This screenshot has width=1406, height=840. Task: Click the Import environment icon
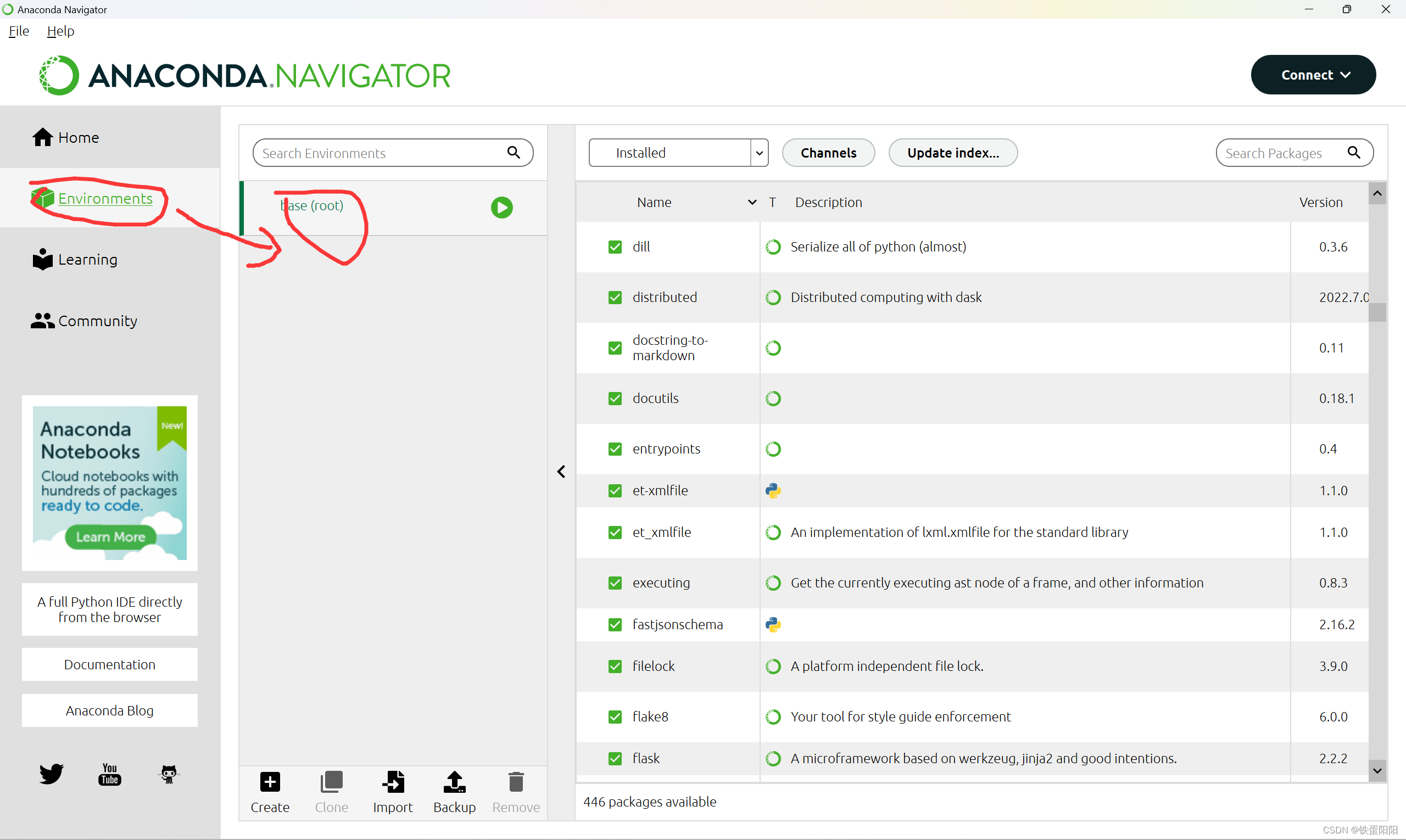393,782
